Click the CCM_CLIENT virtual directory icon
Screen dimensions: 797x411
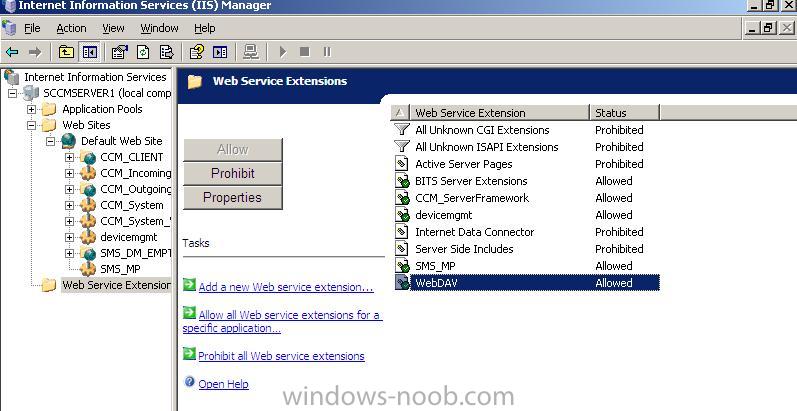point(88,157)
